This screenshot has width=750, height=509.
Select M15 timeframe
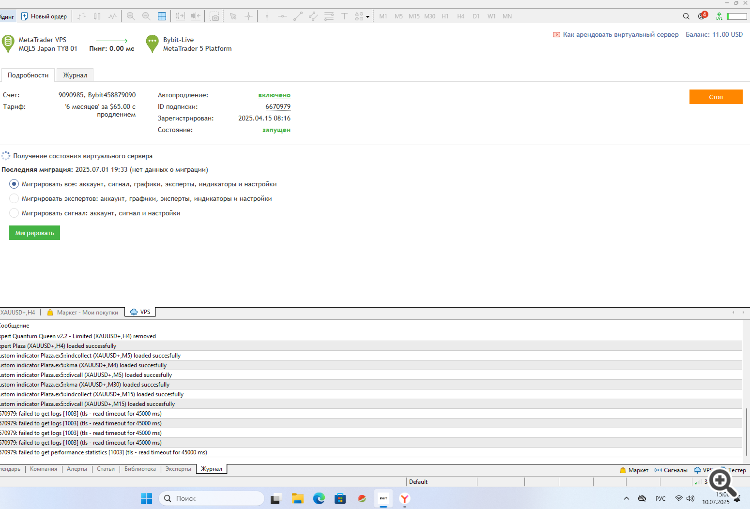click(414, 16)
